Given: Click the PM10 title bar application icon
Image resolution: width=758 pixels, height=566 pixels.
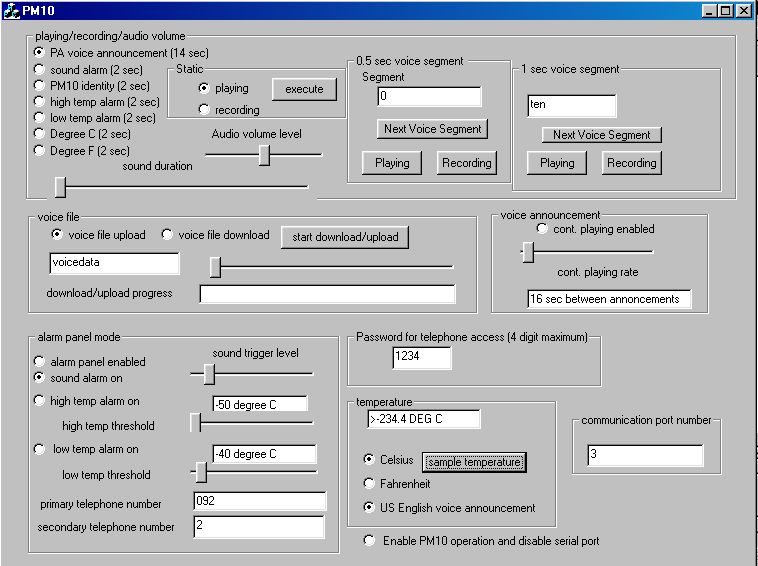Looking at the screenshot, I should [x=12, y=10].
